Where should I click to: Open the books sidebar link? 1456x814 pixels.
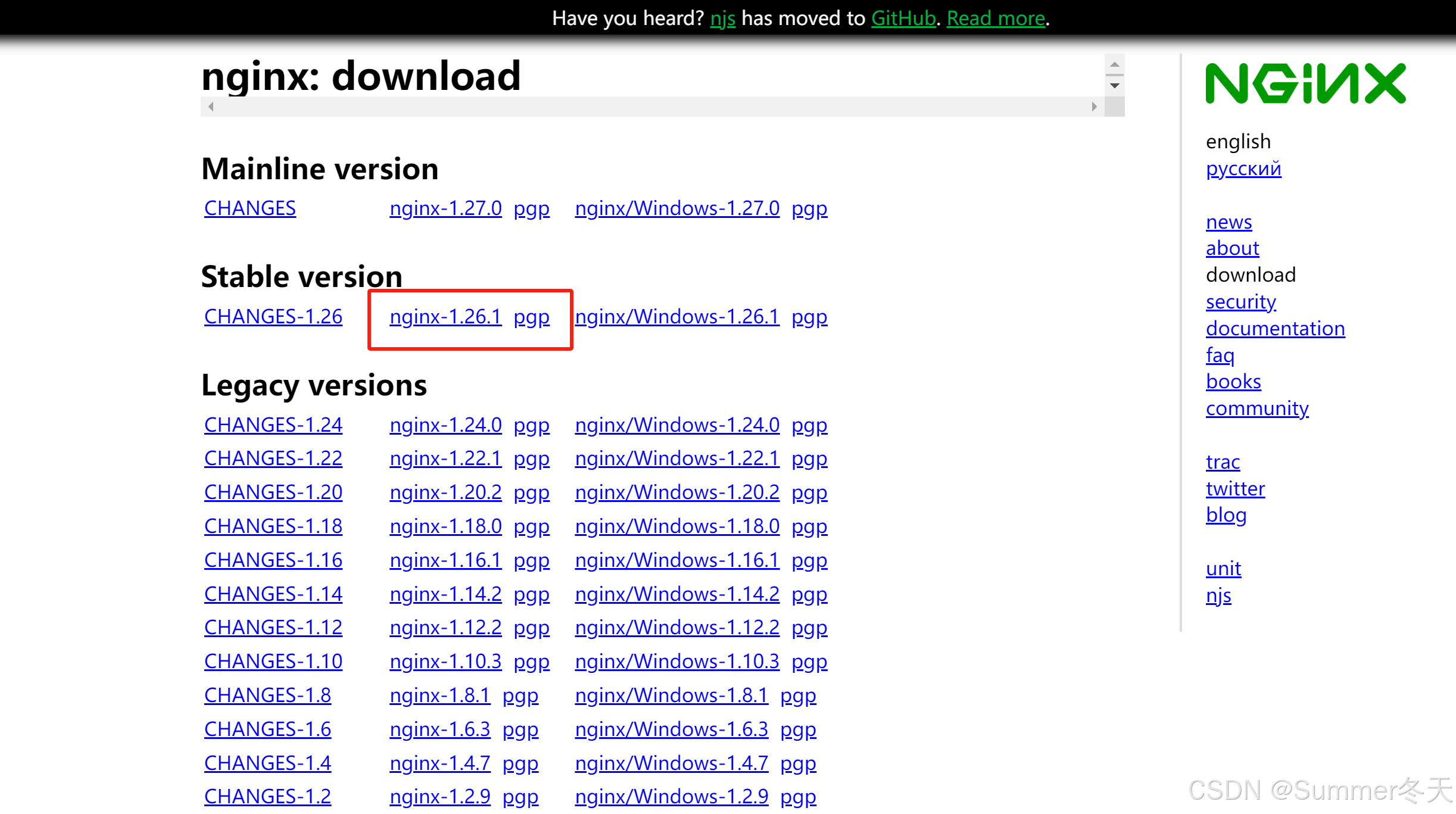click(1233, 382)
